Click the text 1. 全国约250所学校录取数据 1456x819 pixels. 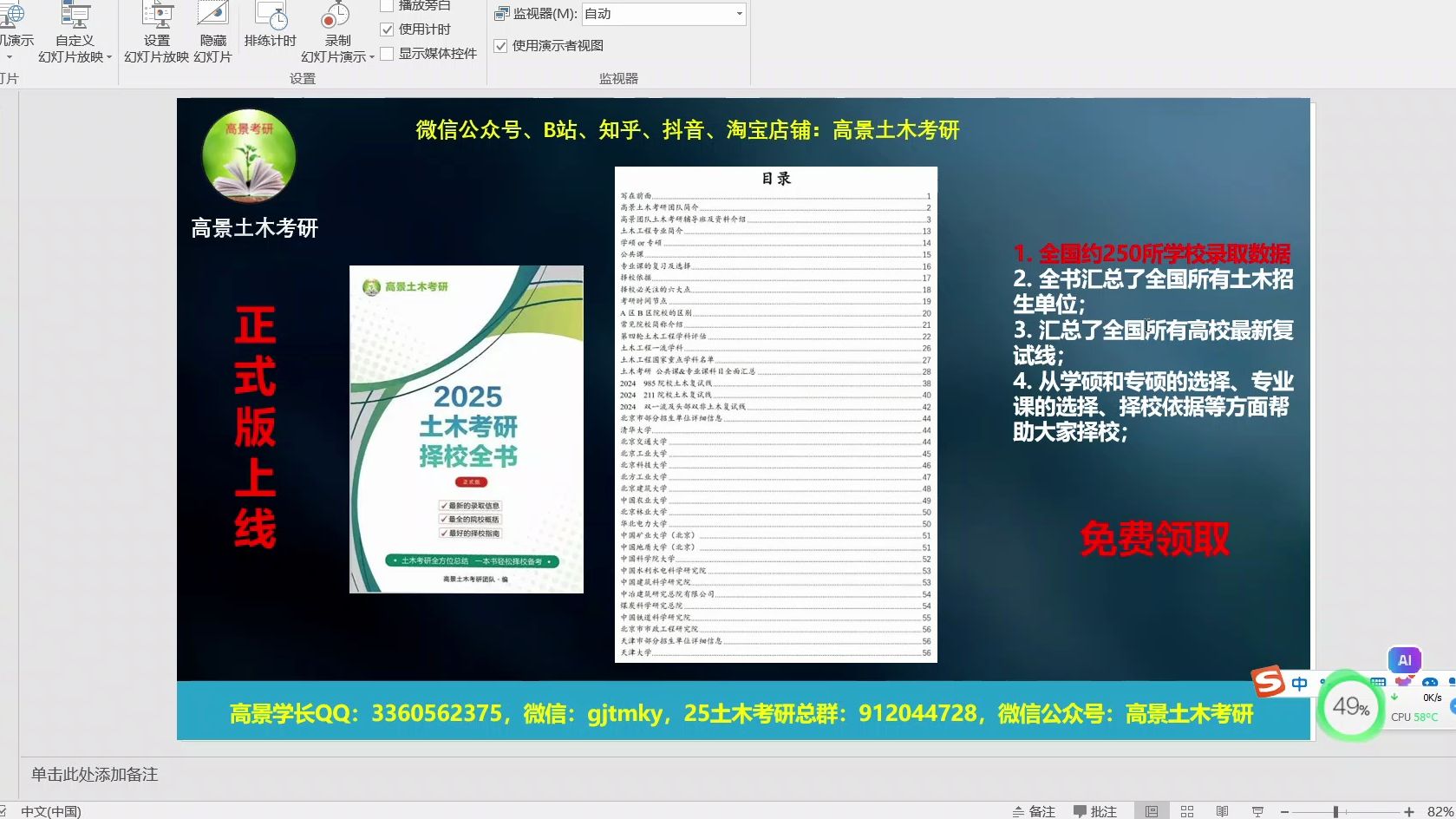[x=1152, y=253]
